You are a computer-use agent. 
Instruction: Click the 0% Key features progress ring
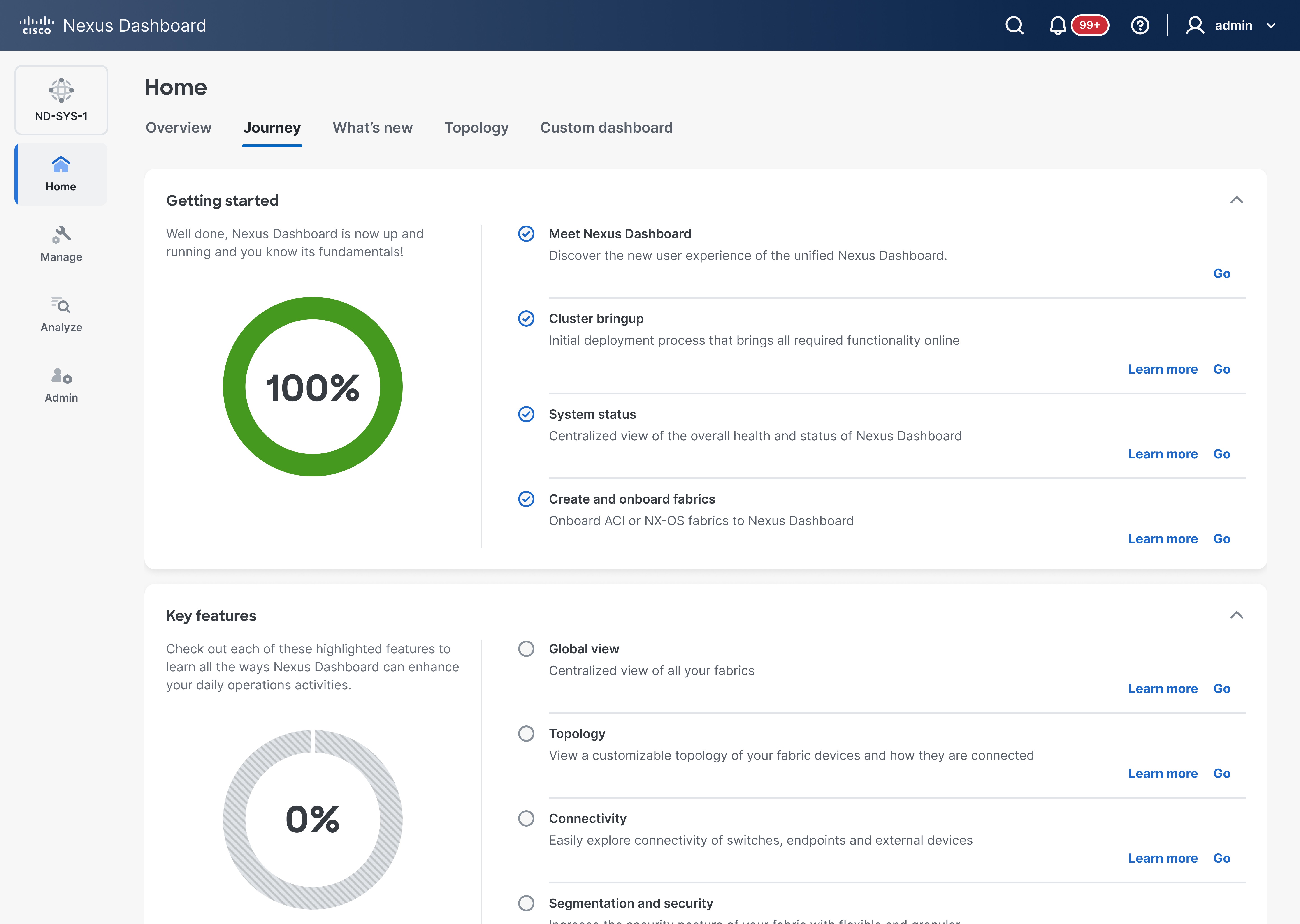[x=313, y=819]
